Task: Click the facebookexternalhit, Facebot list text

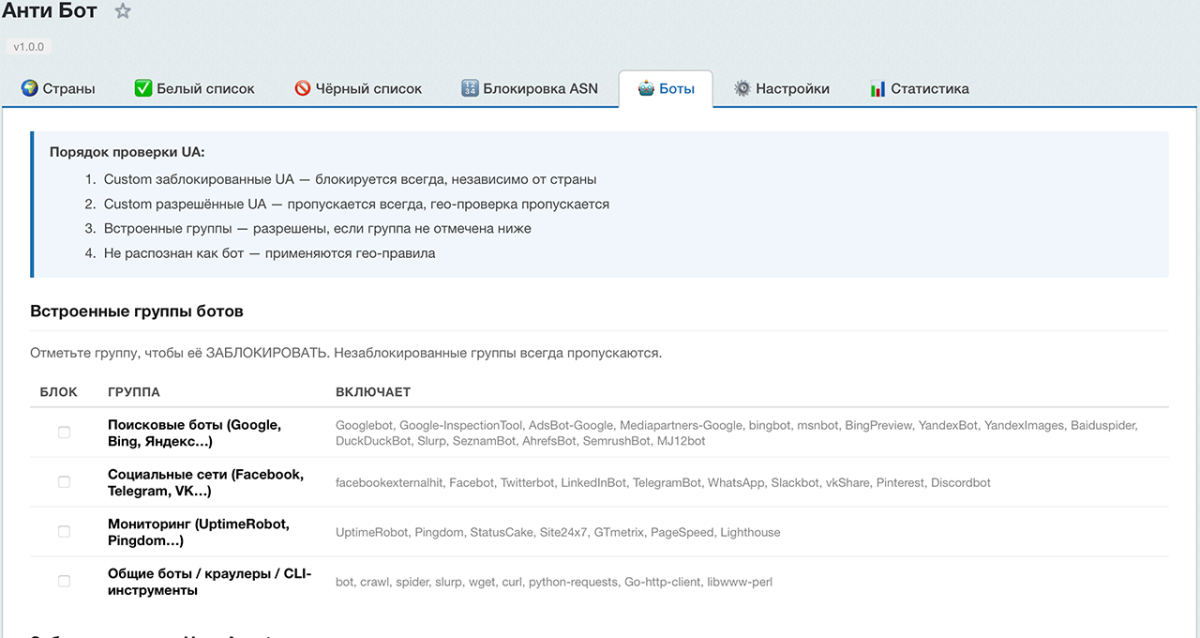Action: (663, 483)
